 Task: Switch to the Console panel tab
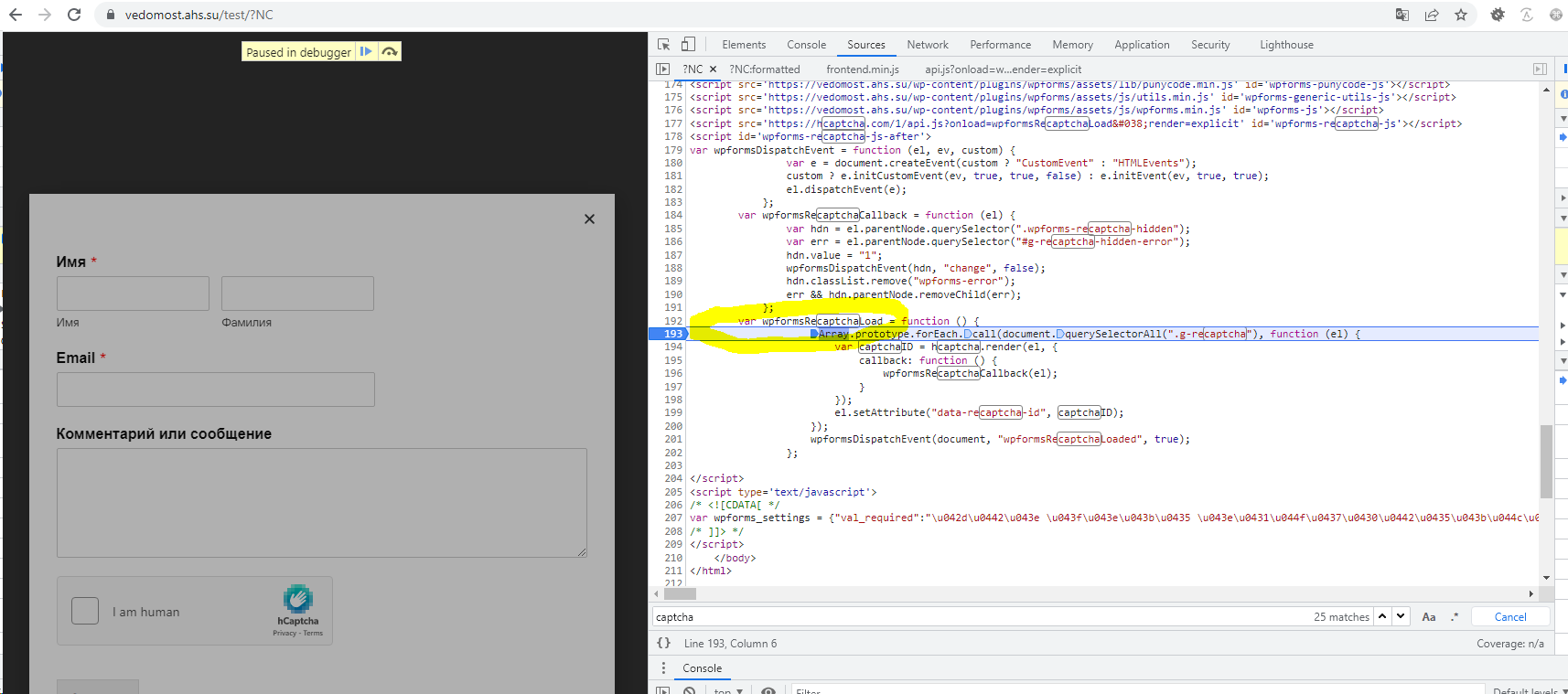click(x=806, y=45)
